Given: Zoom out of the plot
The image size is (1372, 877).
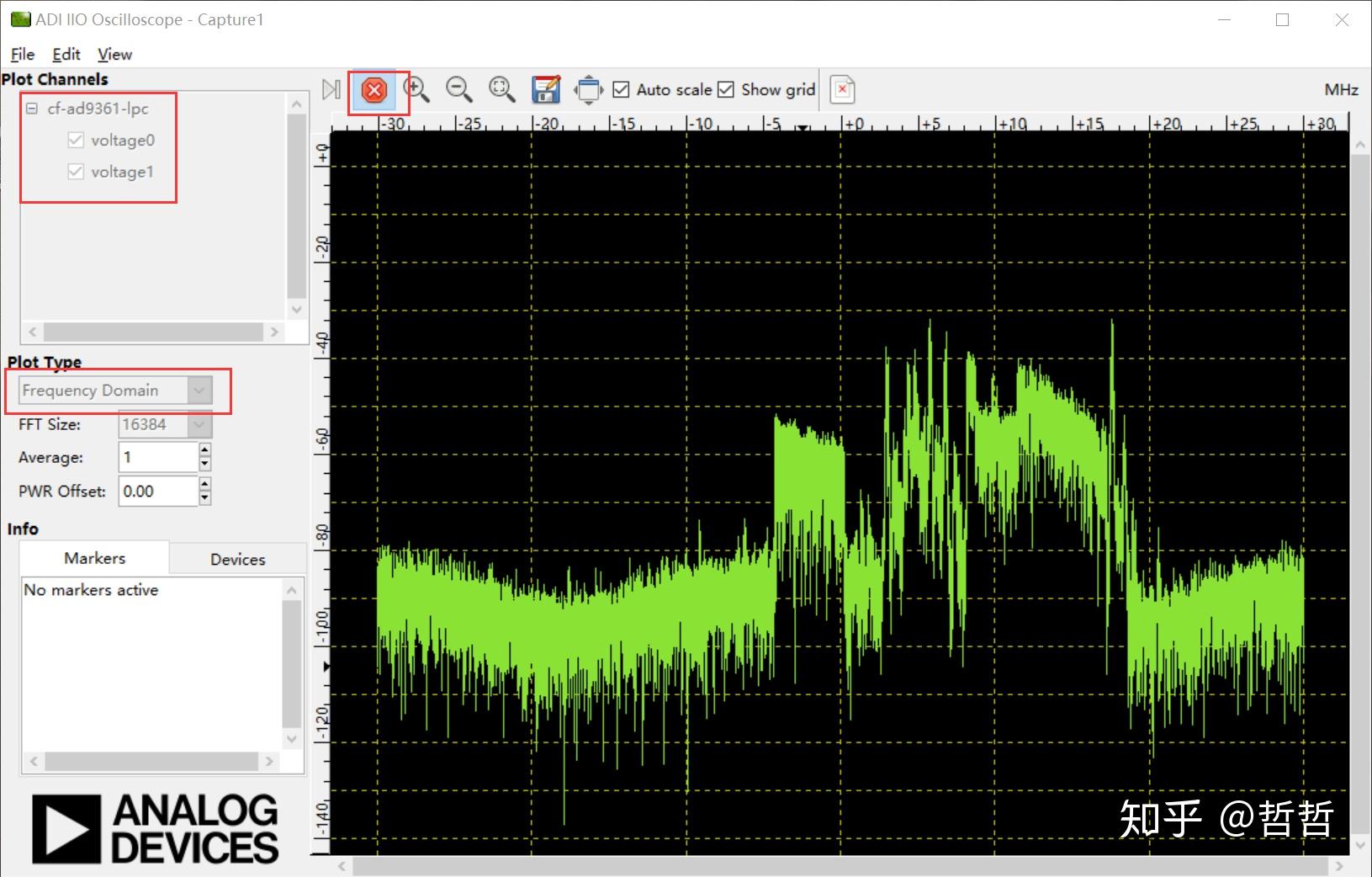Looking at the screenshot, I should (x=459, y=89).
